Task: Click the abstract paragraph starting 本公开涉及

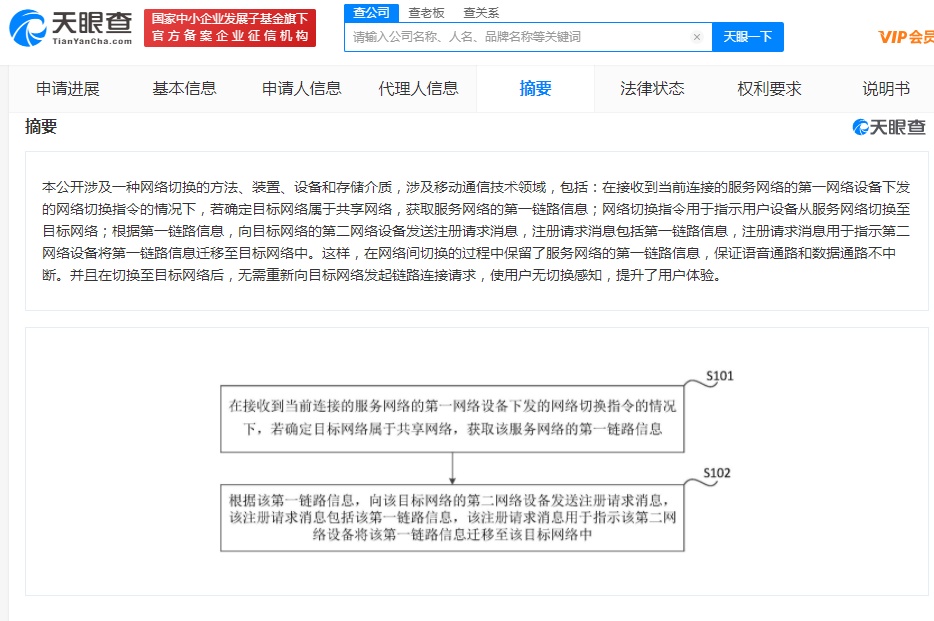Action: coord(476,231)
